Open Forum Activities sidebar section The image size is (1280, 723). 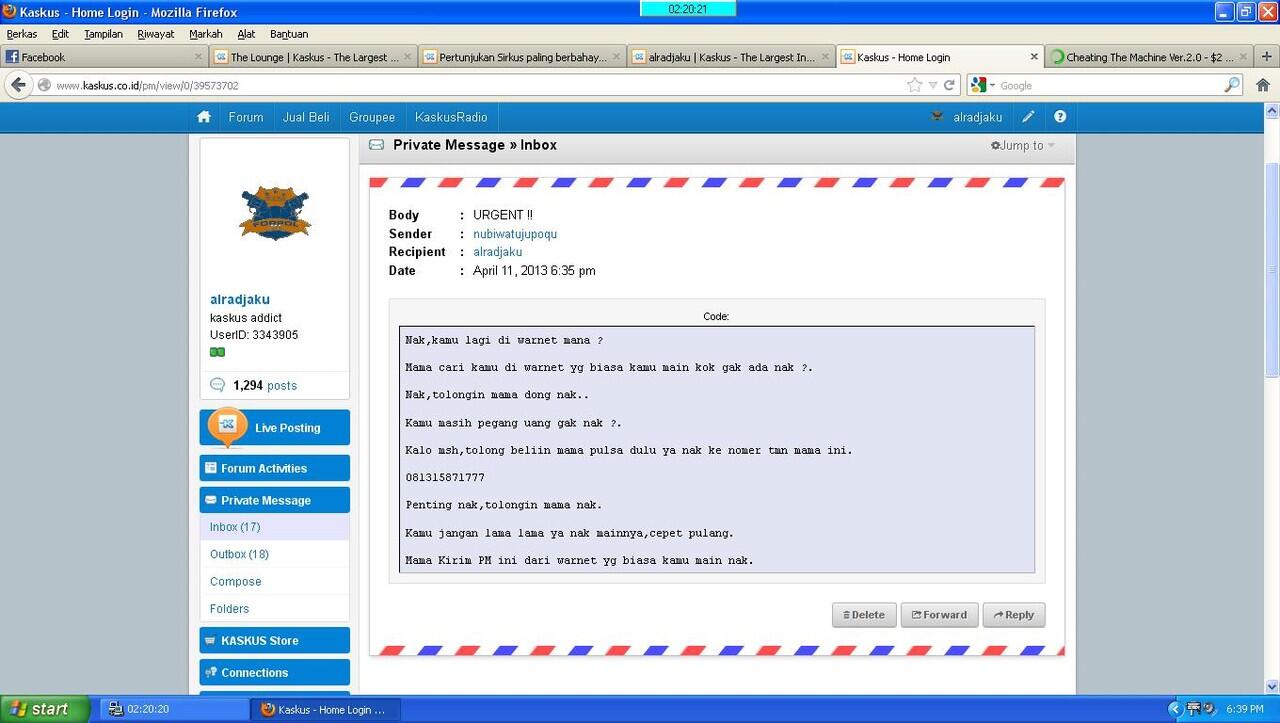pyautogui.click(x=275, y=468)
